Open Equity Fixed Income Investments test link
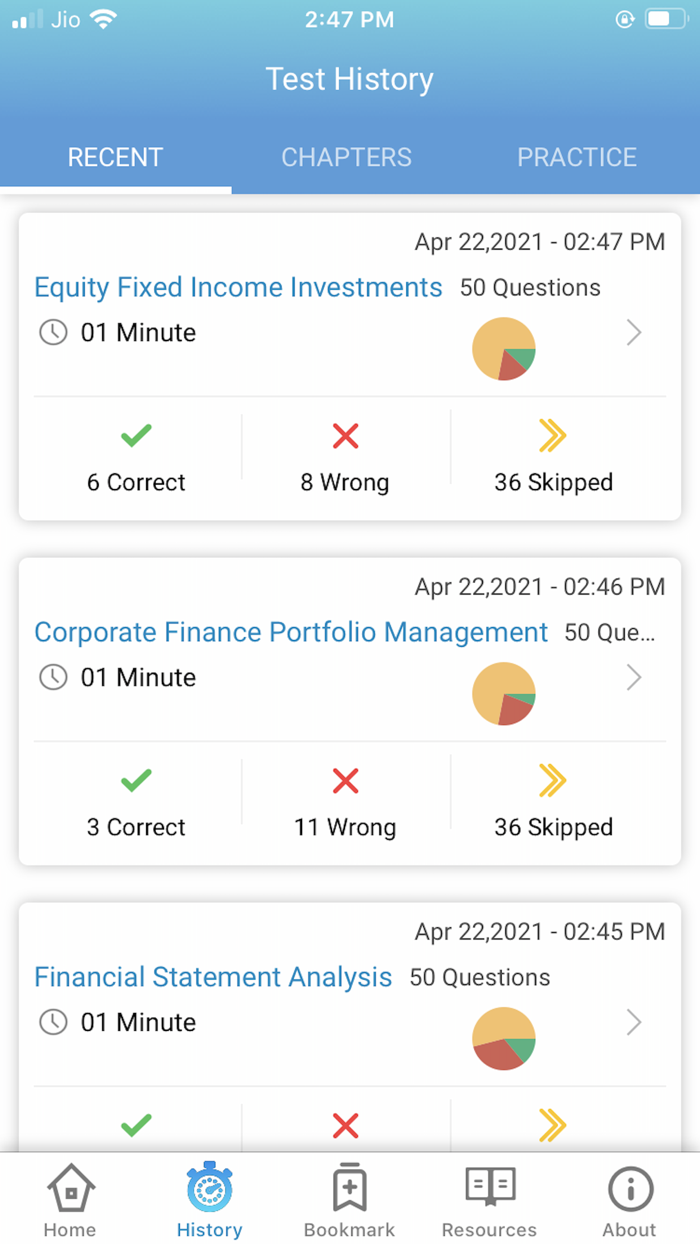This screenshot has width=700, height=1244. tap(238, 288)
